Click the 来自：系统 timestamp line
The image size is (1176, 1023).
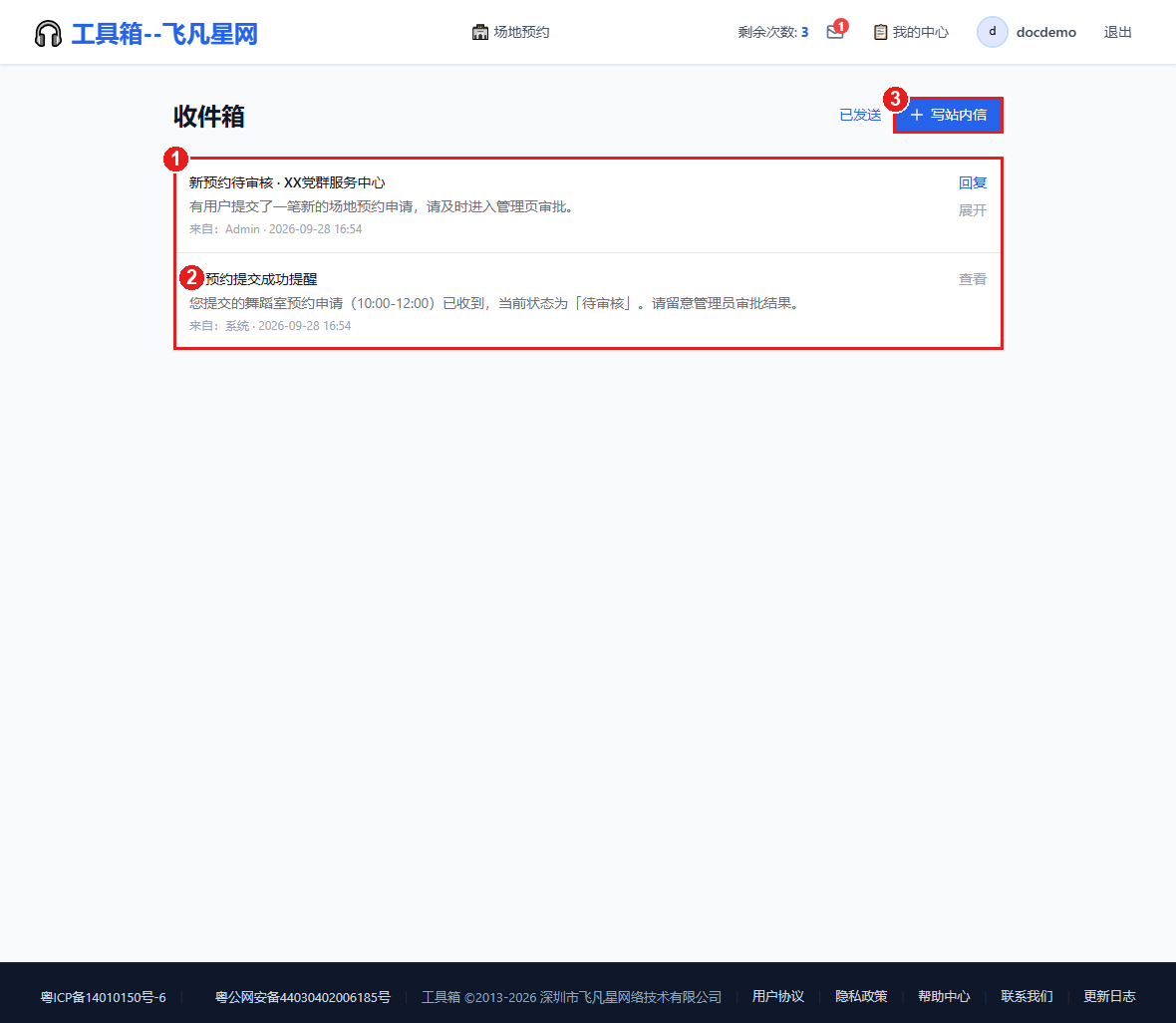(270, 326)
